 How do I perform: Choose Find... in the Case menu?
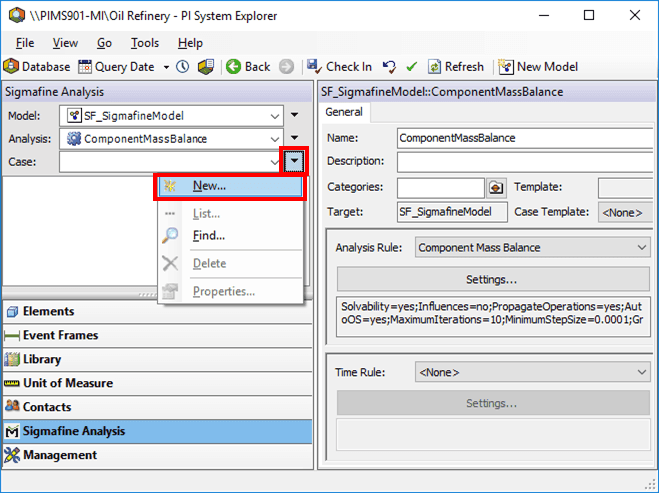pyautogui.click(x=230, y=236)
